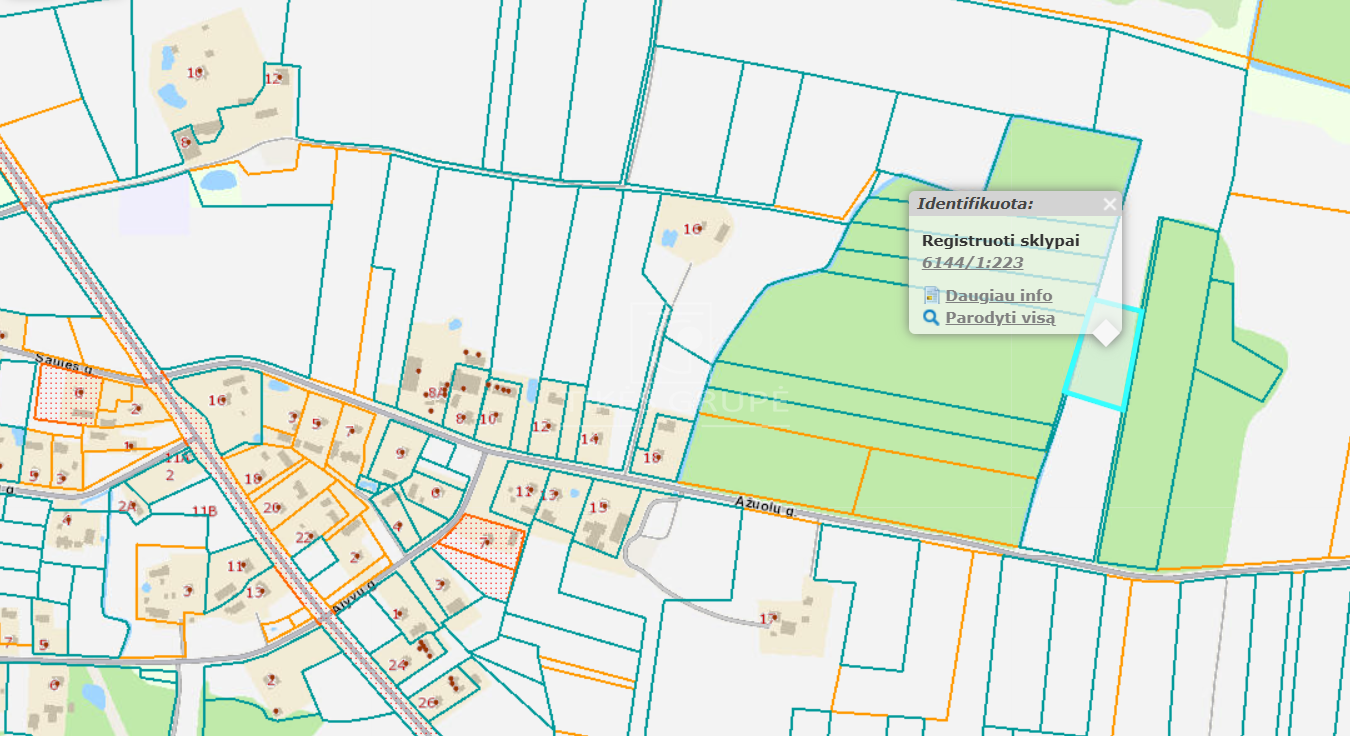
Task: Open parcel link 6144/1:223
Action: [x=972, y=263]
